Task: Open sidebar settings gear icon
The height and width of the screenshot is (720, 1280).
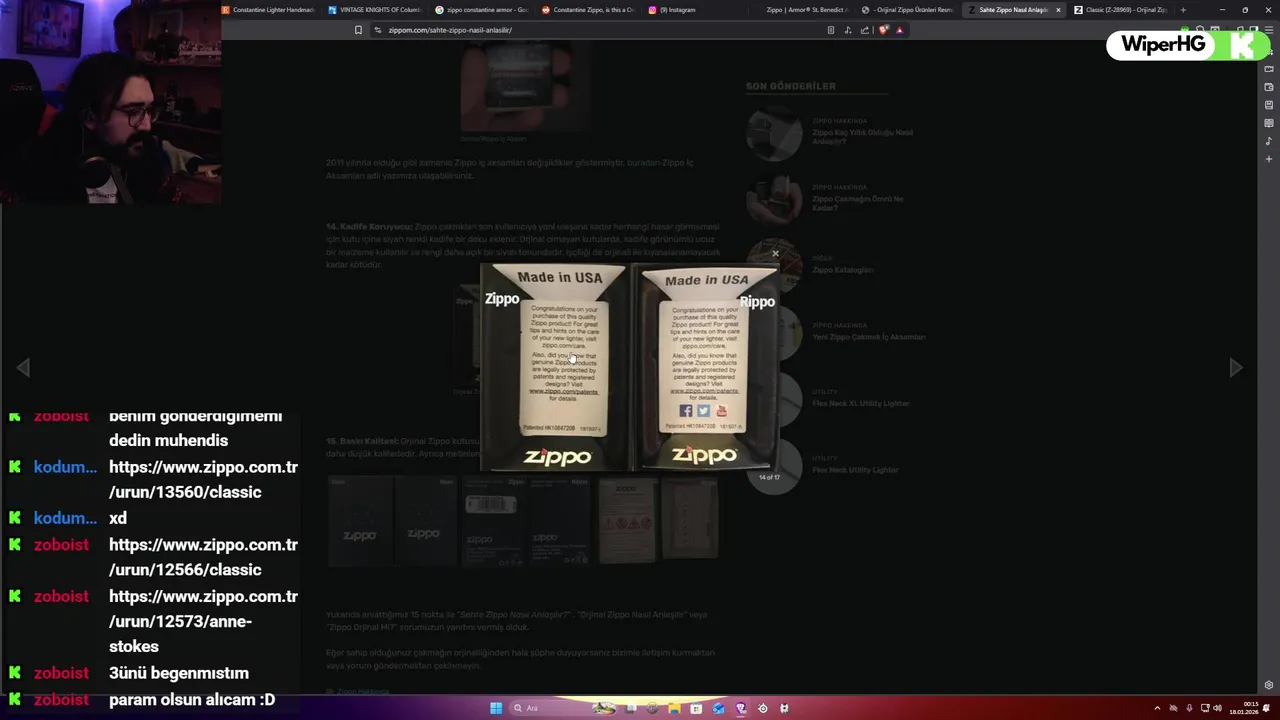Action: point(1269,685)
